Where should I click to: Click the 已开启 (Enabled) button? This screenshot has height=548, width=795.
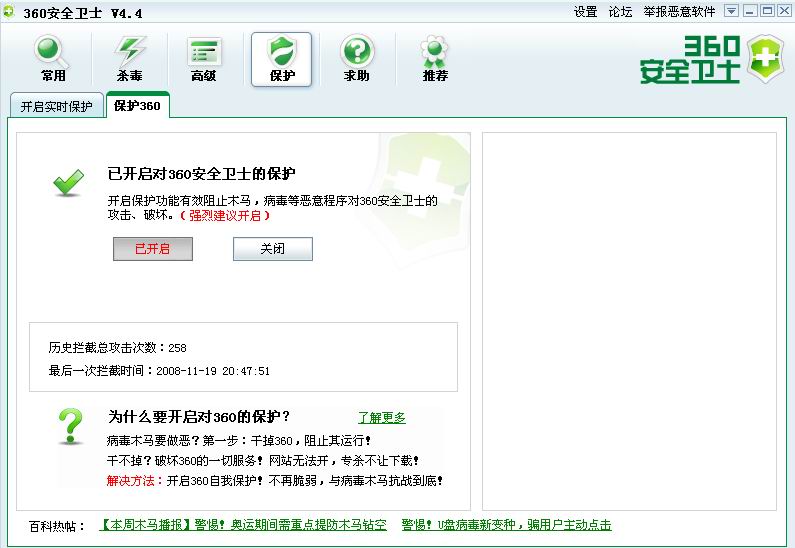click(x=153, y=249)
